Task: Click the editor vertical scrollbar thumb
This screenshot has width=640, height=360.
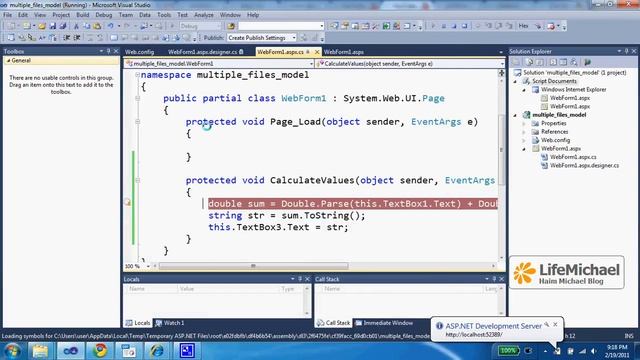Action: [502, 150]
